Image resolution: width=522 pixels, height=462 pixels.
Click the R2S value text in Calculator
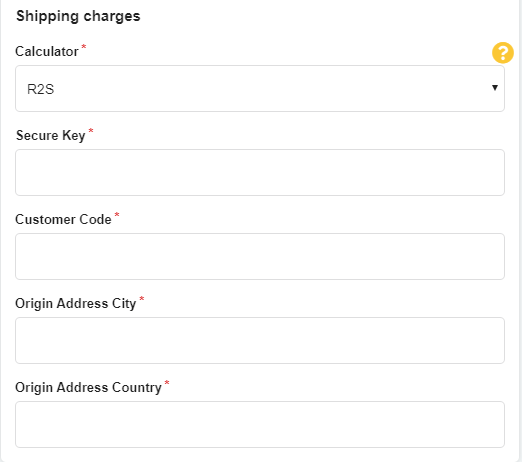(x=40, y=89)
